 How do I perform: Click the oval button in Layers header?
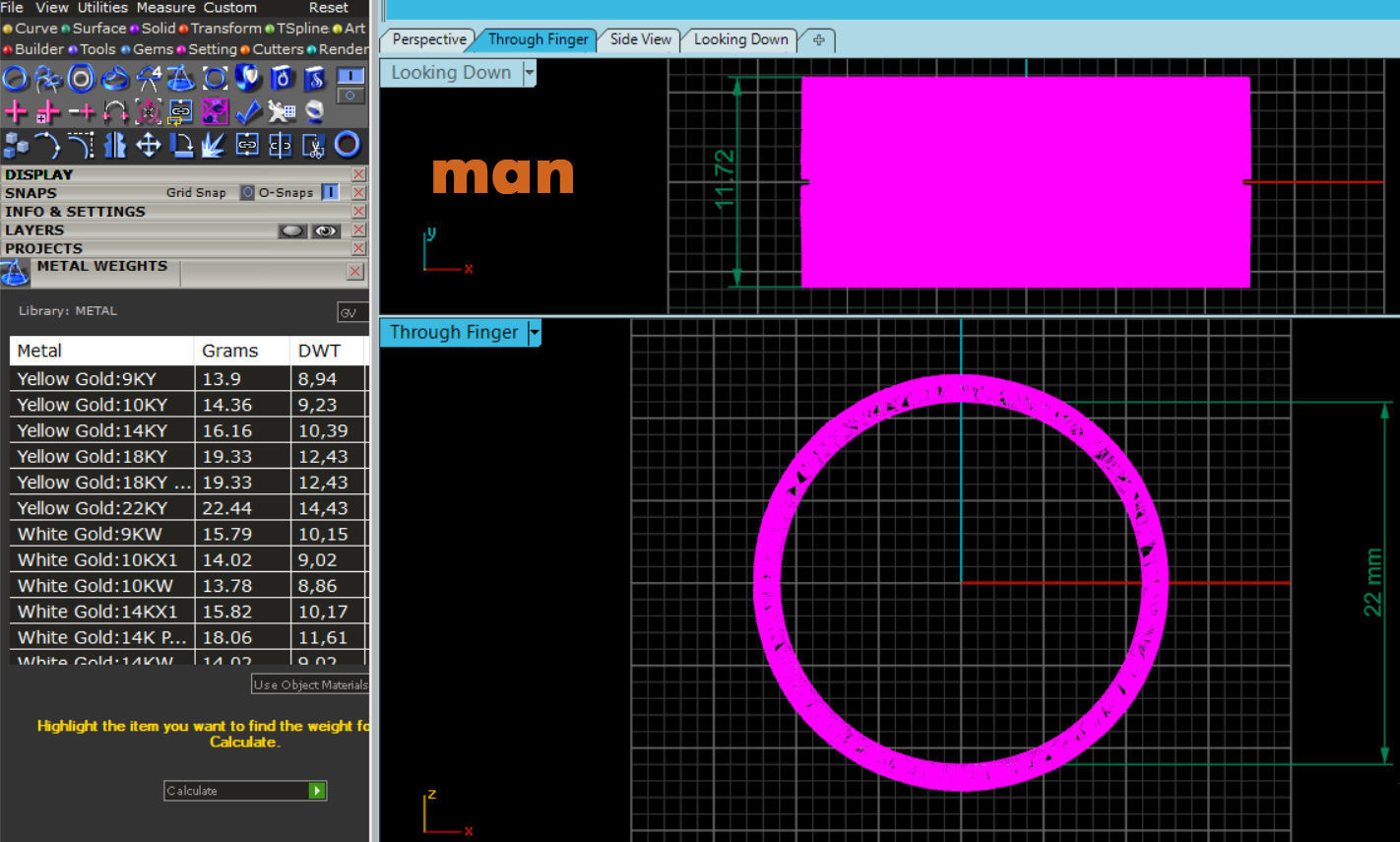tap(292, 230)
